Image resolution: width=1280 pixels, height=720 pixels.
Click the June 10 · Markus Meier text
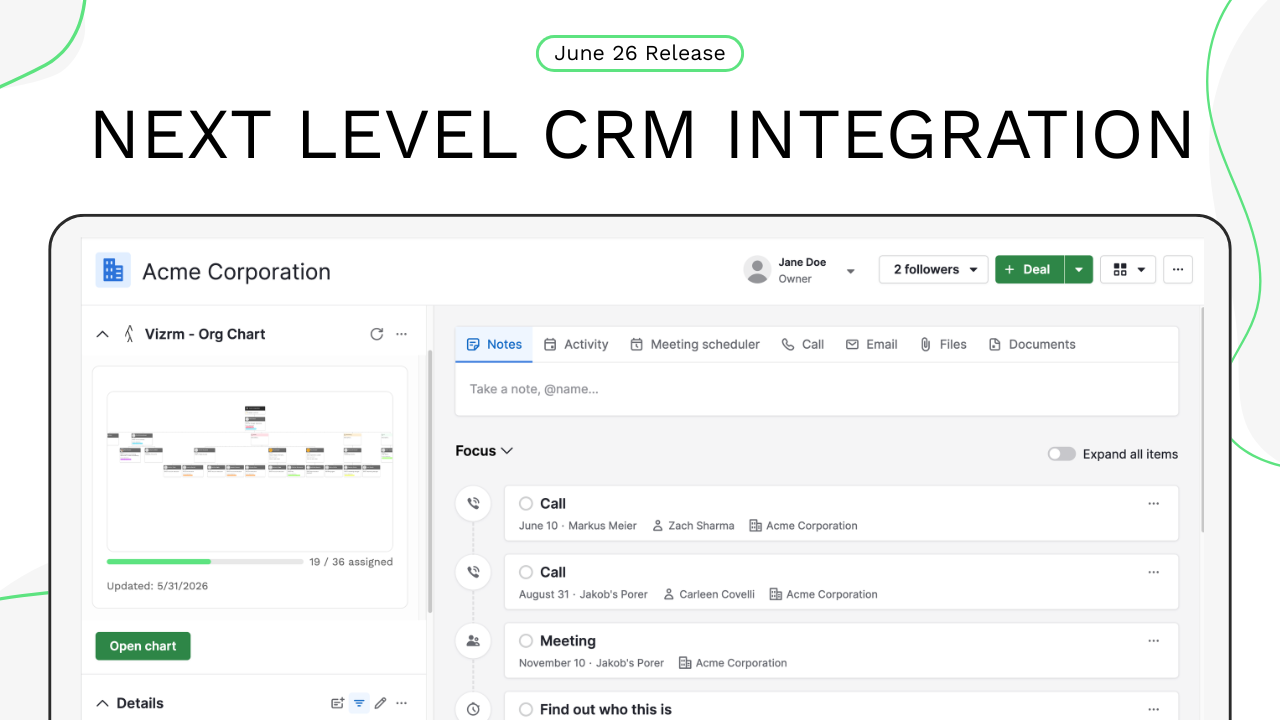pyautogui.click(x=578, y=526)
